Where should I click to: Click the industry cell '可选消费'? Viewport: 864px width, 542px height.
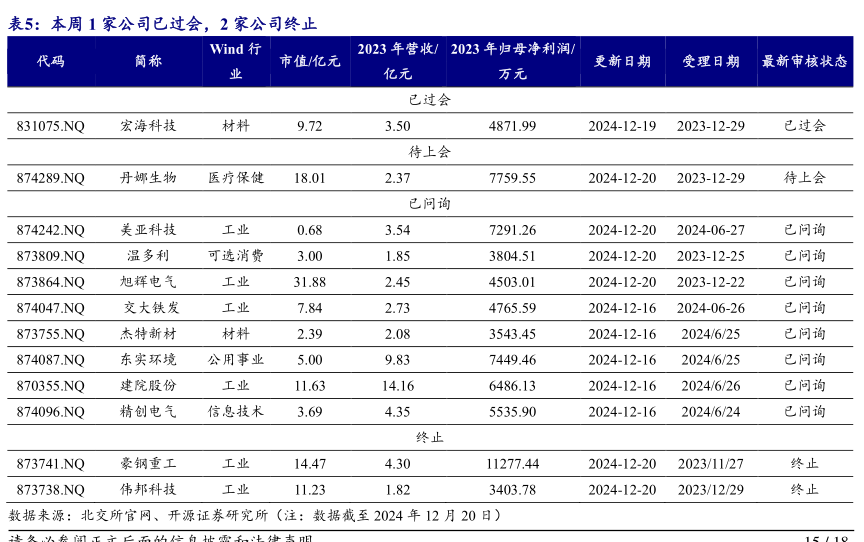coord(236,256)
